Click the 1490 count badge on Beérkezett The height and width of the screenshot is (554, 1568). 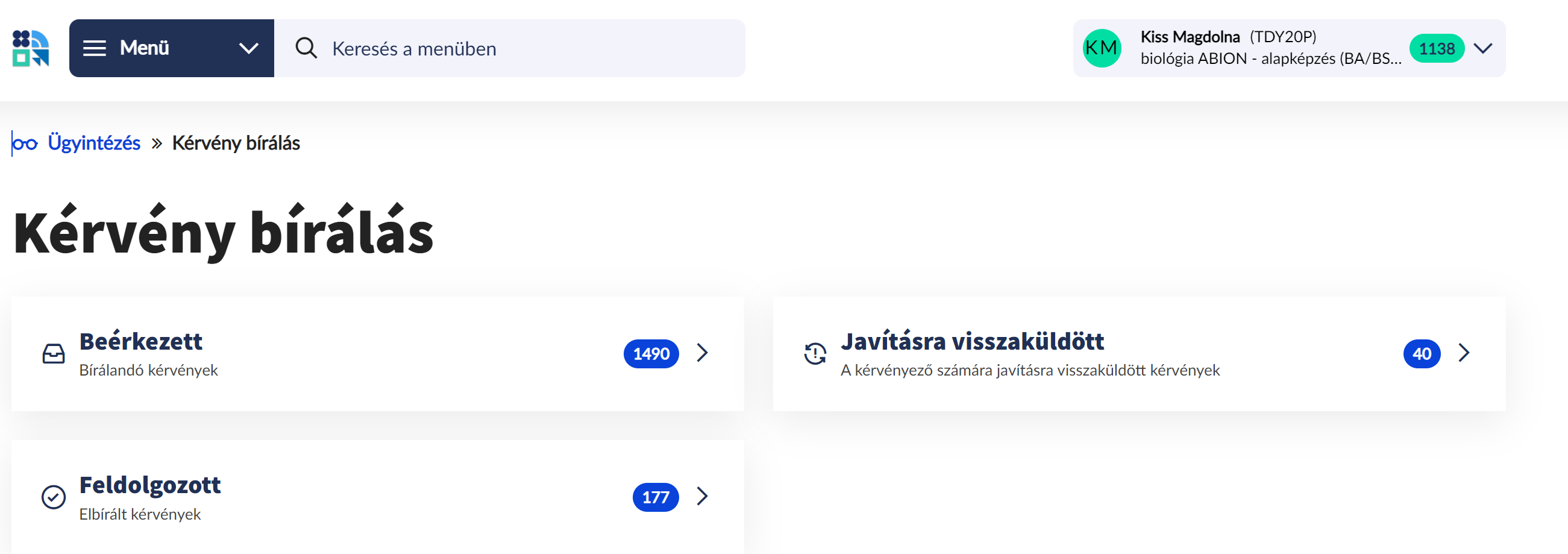(651, 353)
